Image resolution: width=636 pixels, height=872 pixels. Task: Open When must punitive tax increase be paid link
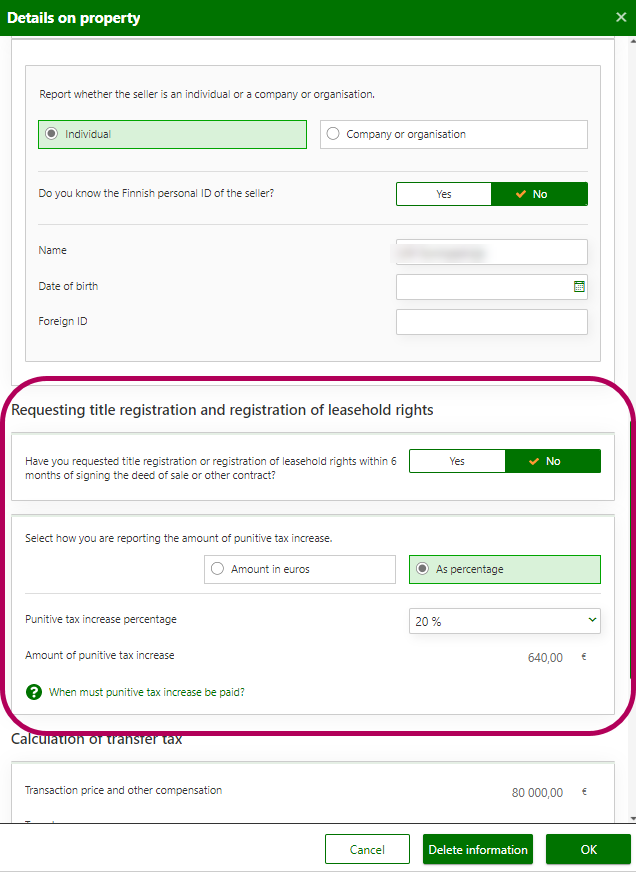click(x=147, y=692)
